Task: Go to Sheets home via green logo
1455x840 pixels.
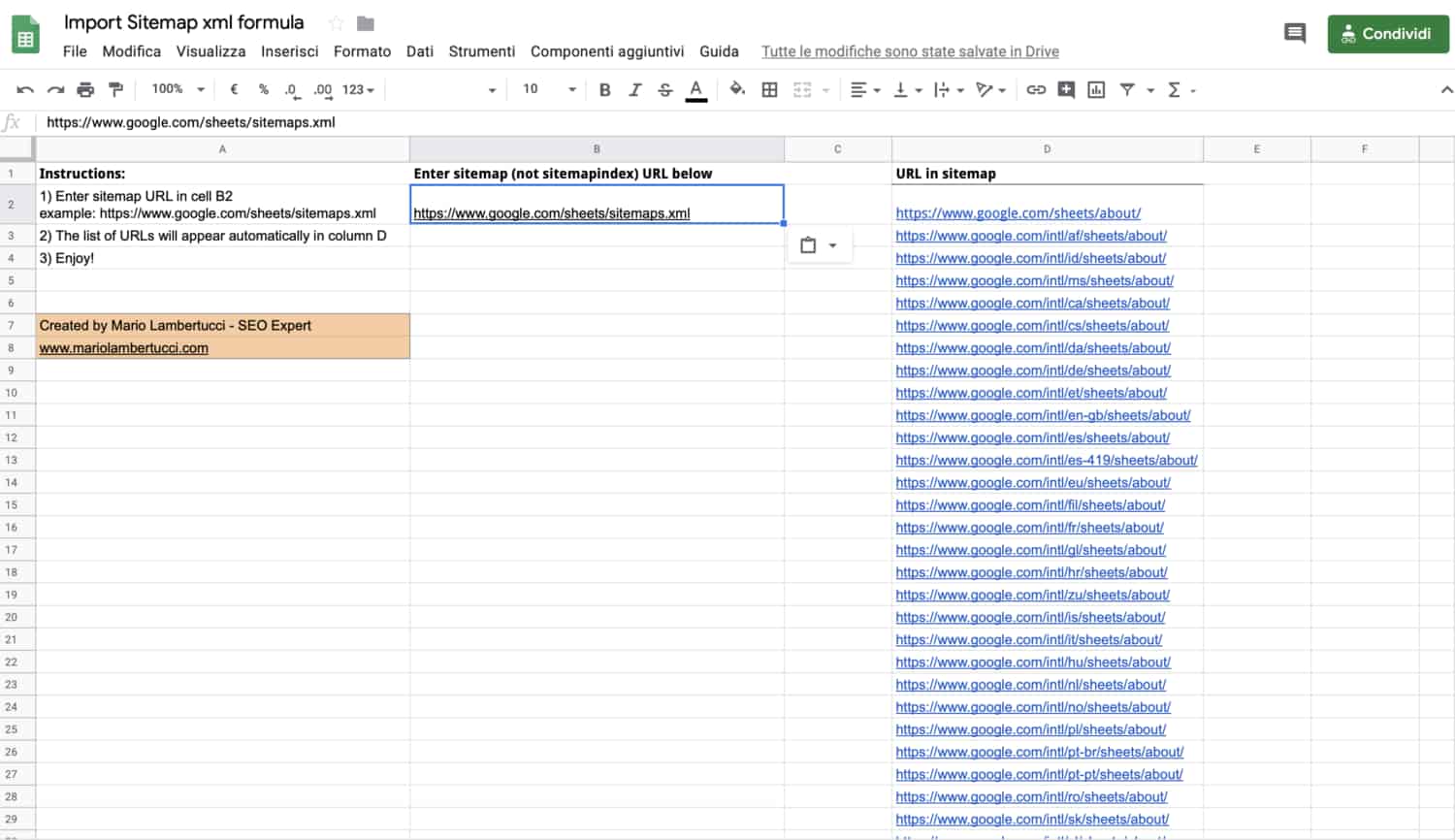Action: [x=25, y=35]
